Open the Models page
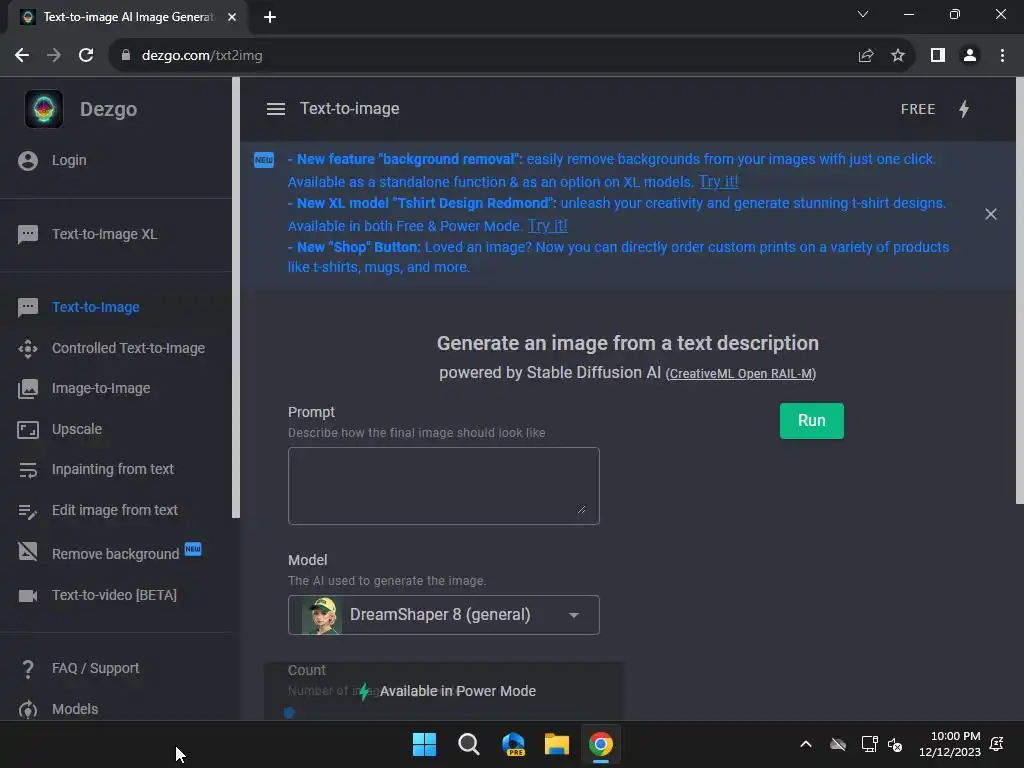The height and width of the screenshot is (768, 1024). click(x=74, y=709)
